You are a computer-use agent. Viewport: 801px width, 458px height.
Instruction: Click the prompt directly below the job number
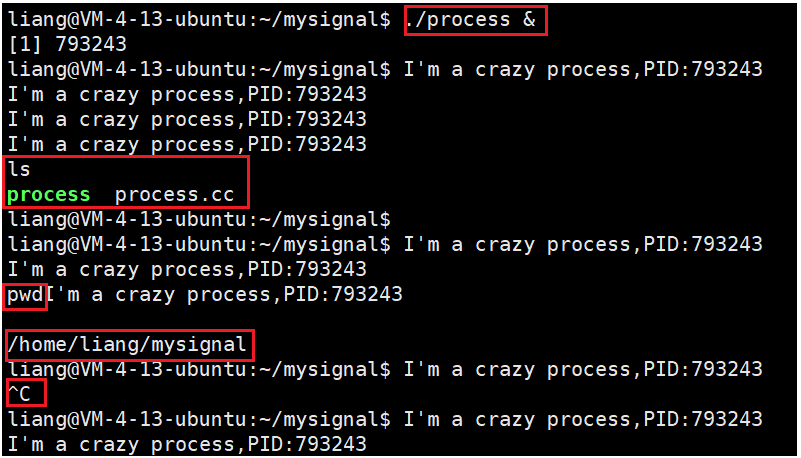coord(198,69)
